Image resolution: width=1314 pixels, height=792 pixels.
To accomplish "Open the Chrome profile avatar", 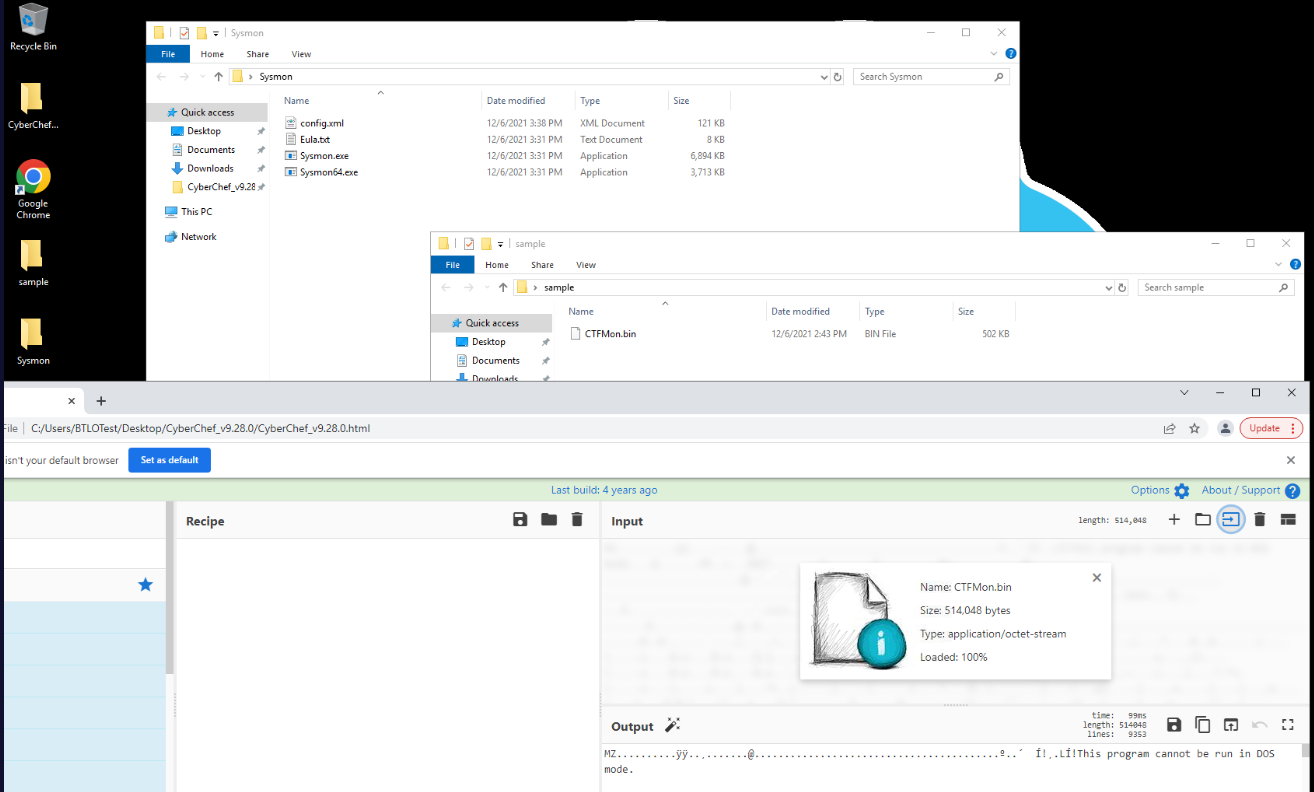I will [1225, 428].
